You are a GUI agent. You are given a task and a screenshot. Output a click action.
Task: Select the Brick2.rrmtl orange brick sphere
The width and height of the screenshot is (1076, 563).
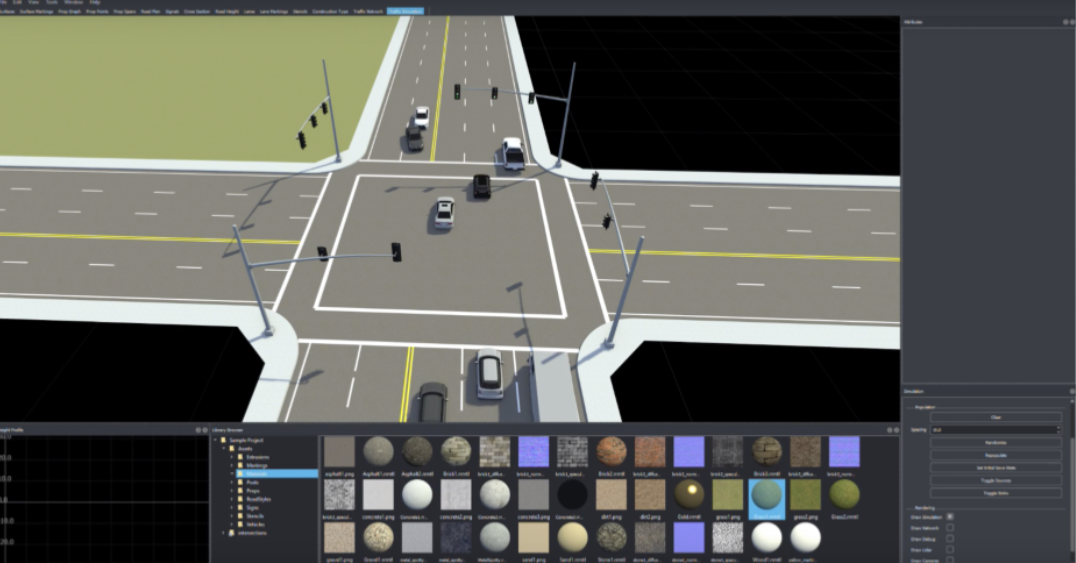click(x=611, y=452)
